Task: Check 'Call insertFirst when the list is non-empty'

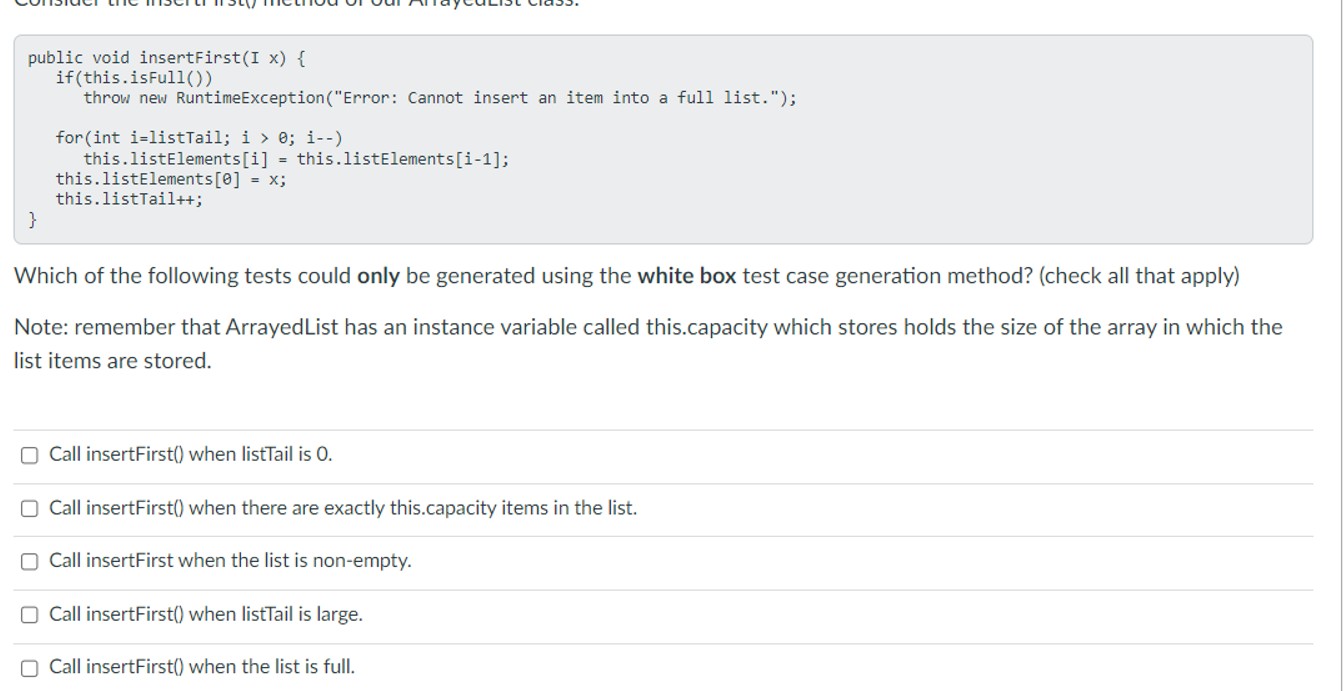Action: pyautogui.click(x=30, y=561)
